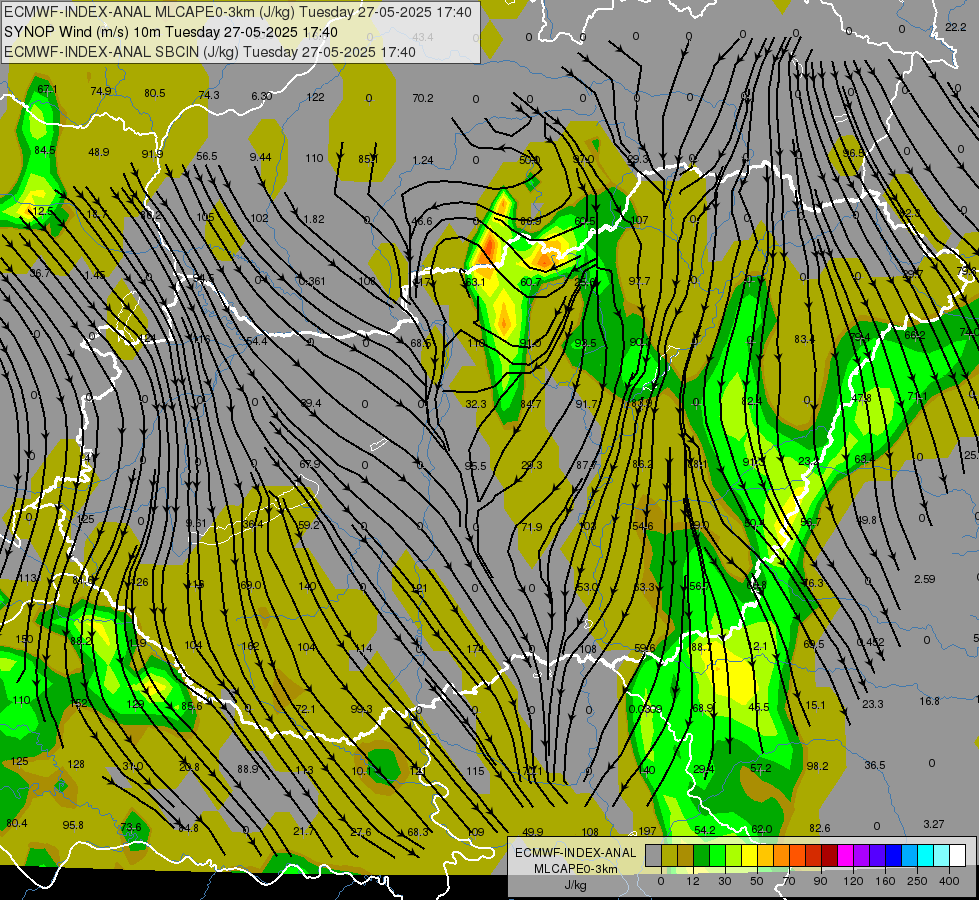Click the map value '9.44'

260,157
